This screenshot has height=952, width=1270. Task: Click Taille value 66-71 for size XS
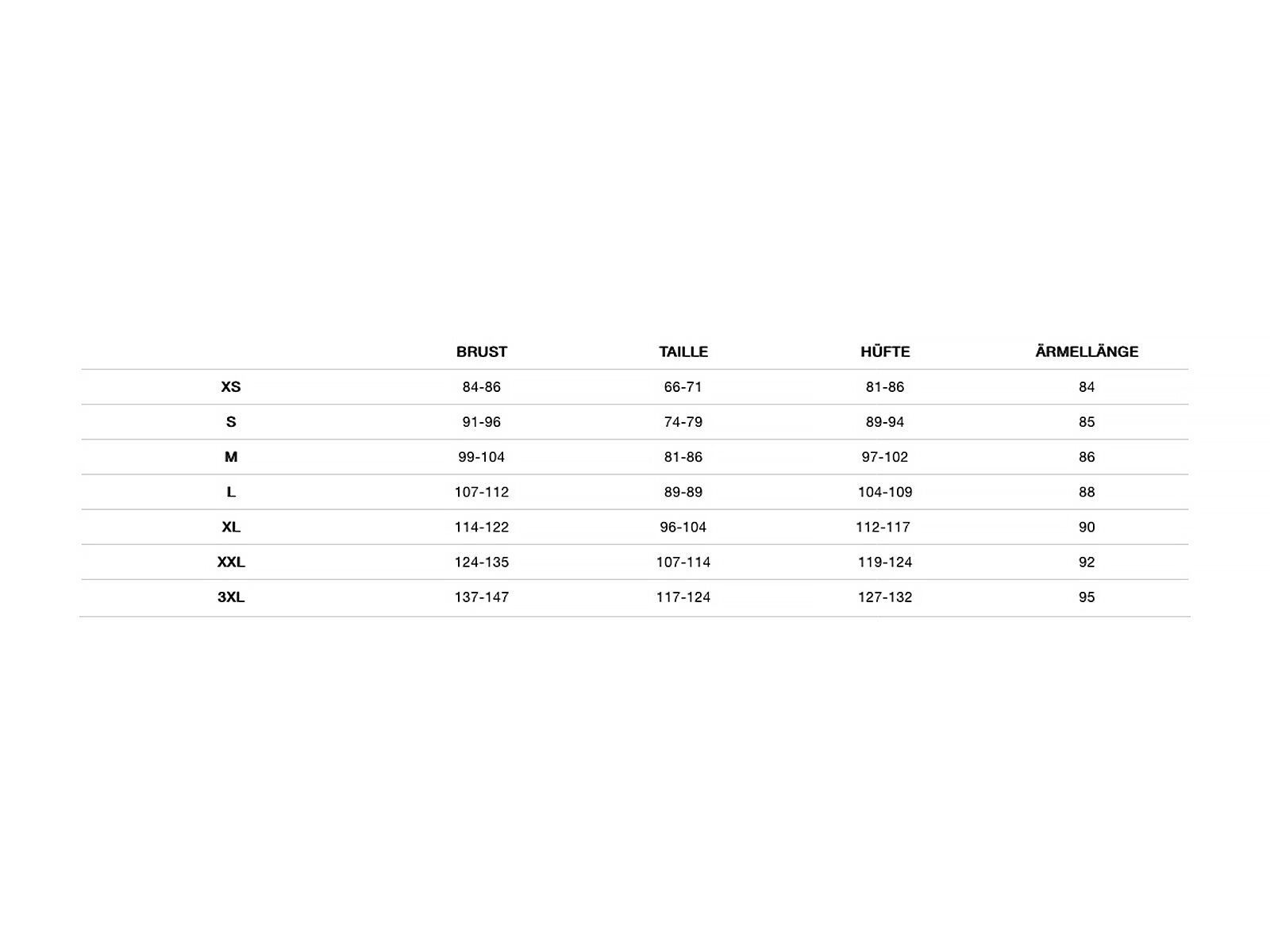(x=683, y=387)
